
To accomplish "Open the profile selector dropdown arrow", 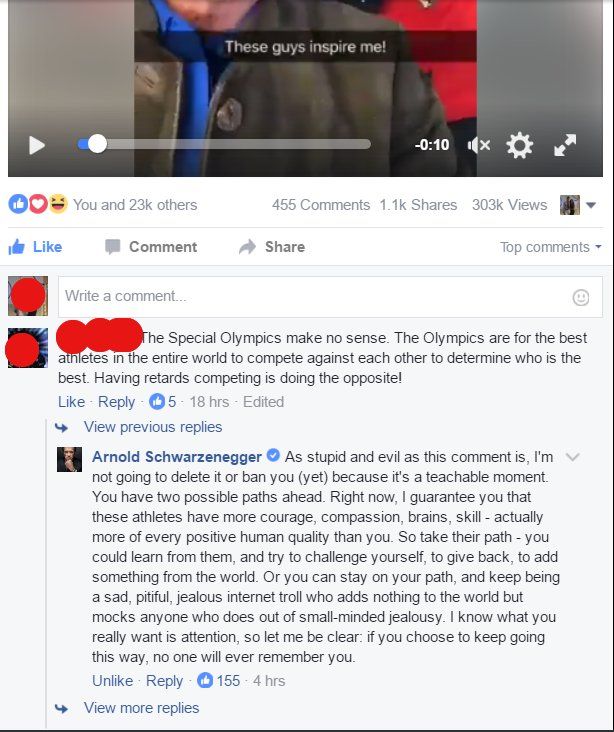I will pos(591,205).
